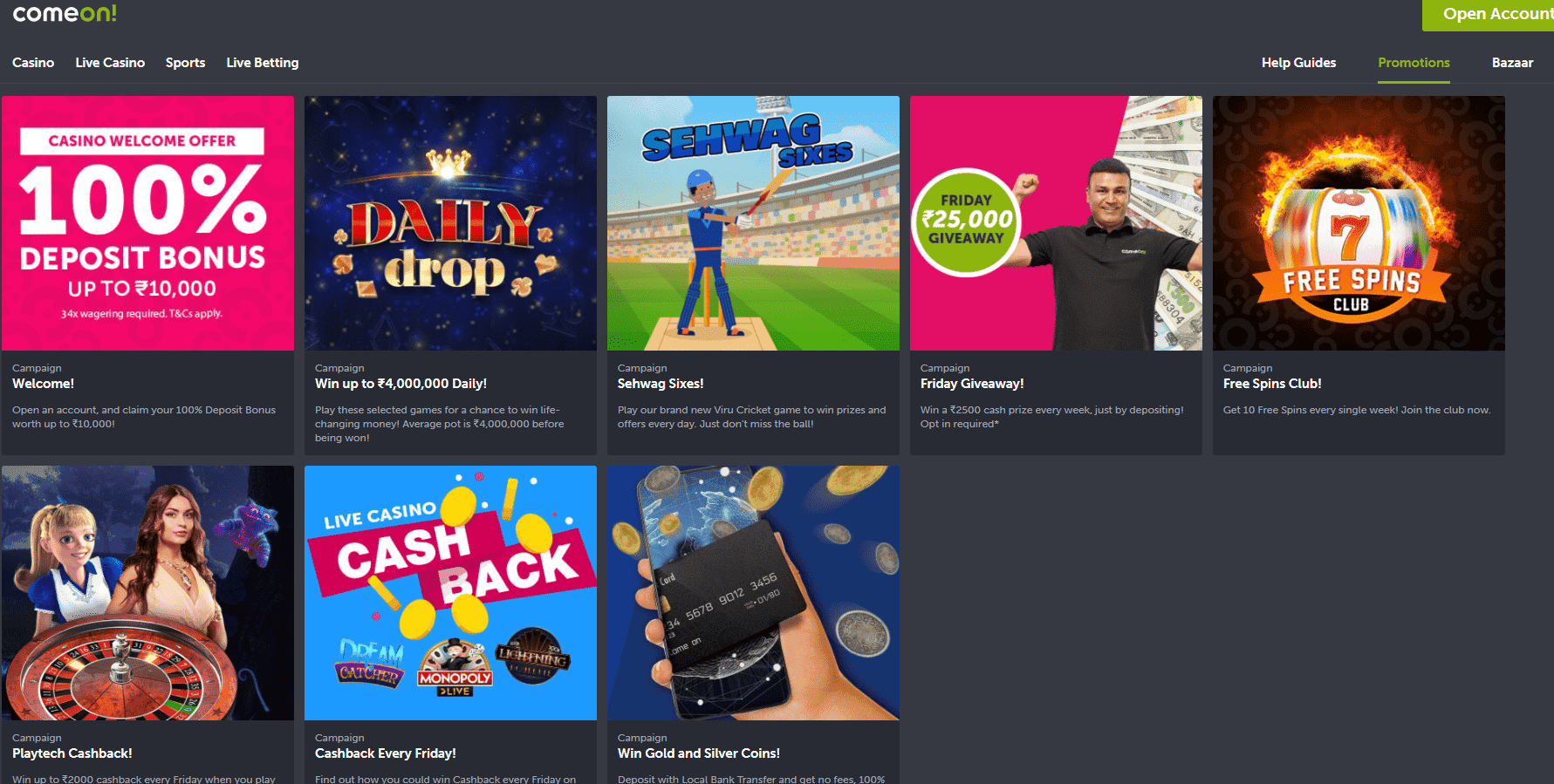Click the Welcome! campaign title
This screenshot has height=784, width=1554.
[43, 384]
